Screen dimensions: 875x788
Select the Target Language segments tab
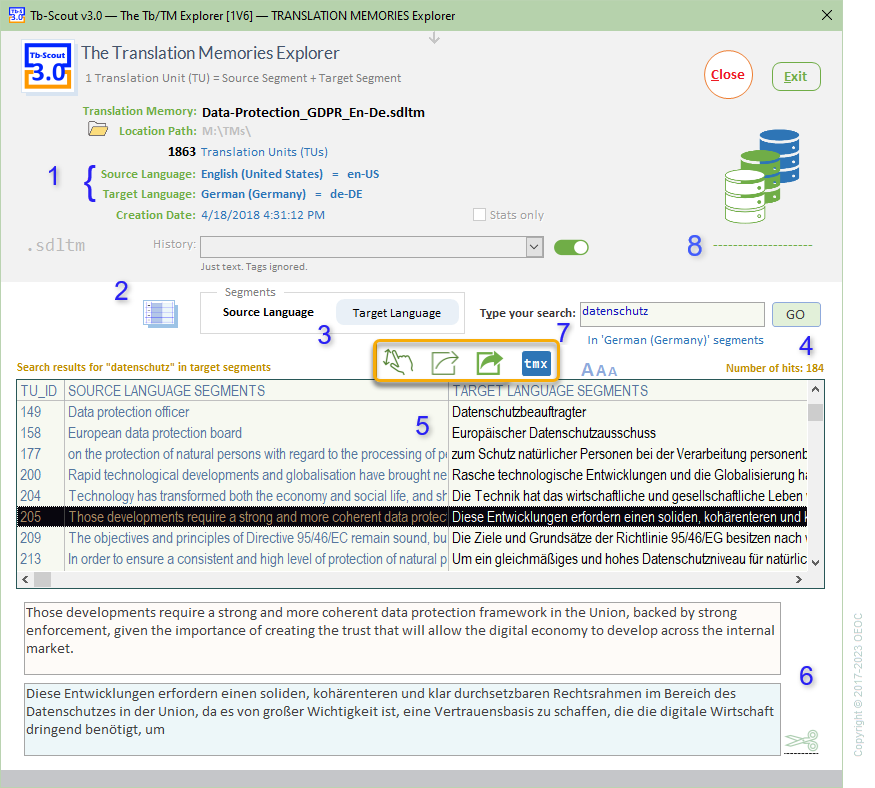click(396, 313)
